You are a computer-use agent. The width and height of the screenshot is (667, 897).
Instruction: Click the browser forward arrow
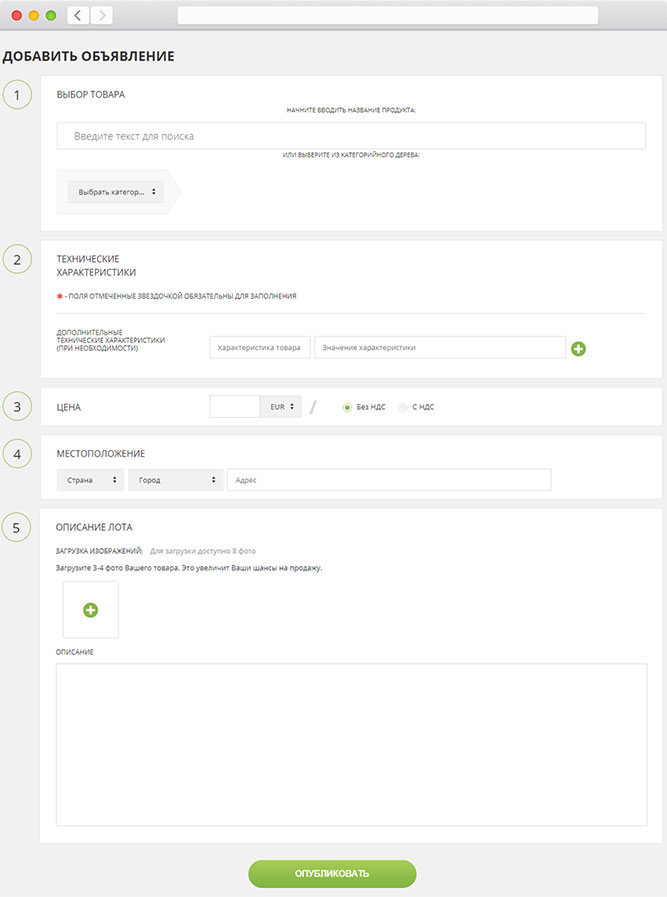click(x=102, y=15)
